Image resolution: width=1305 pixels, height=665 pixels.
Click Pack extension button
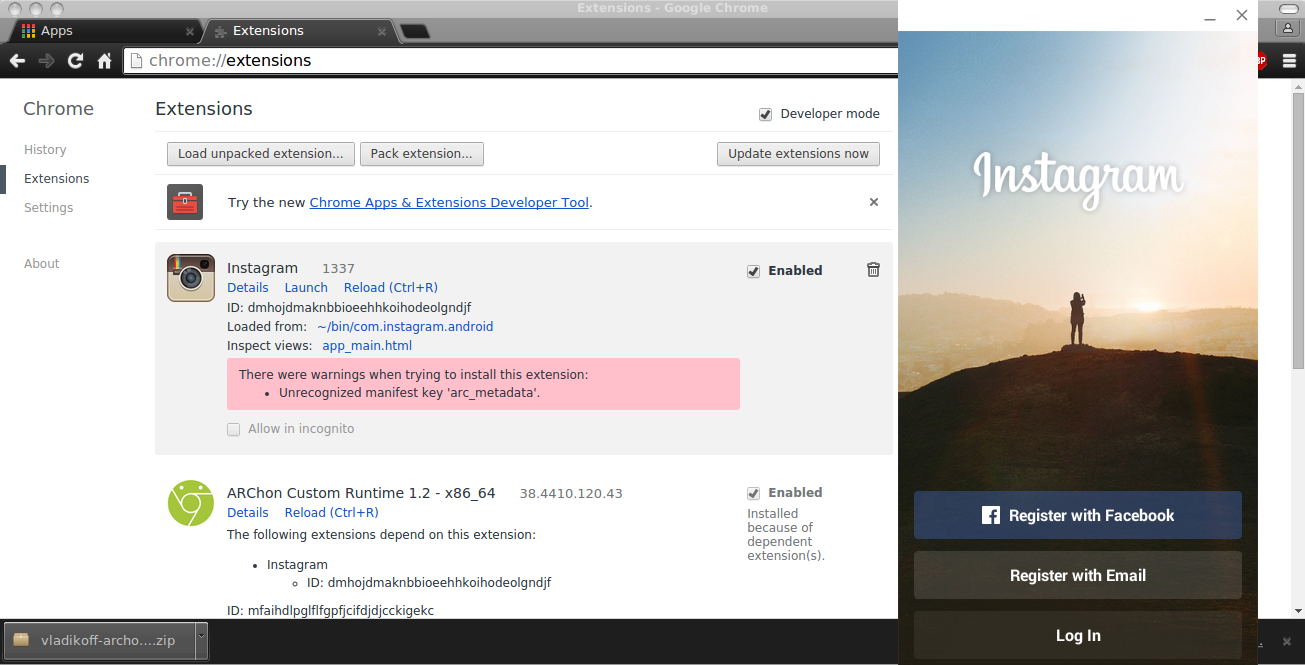click(422, 154)
